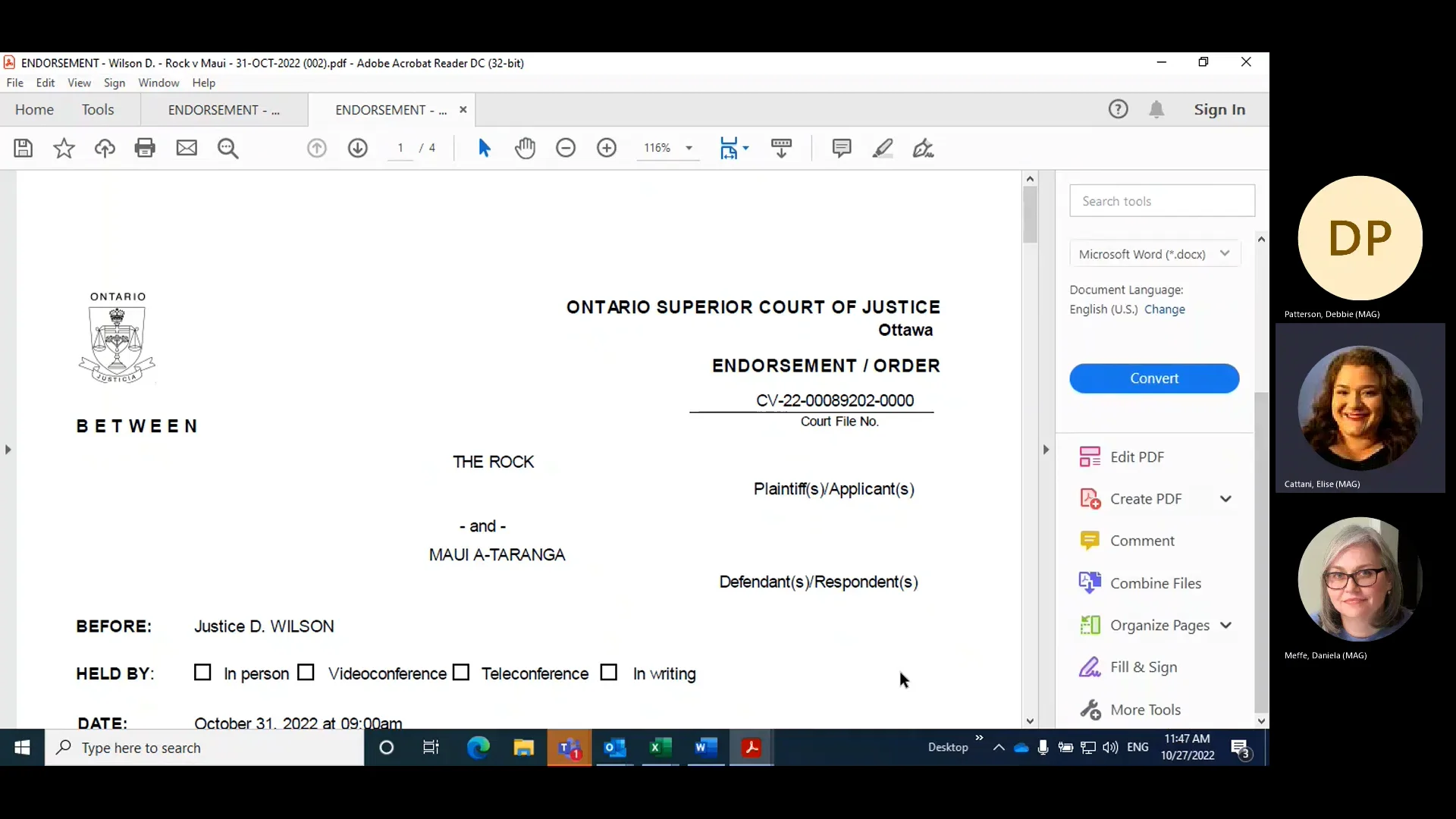The height and width of the screenshot is (819, 1456).
Task: Zoom in with the plus icon
Action: coord(607,148)
